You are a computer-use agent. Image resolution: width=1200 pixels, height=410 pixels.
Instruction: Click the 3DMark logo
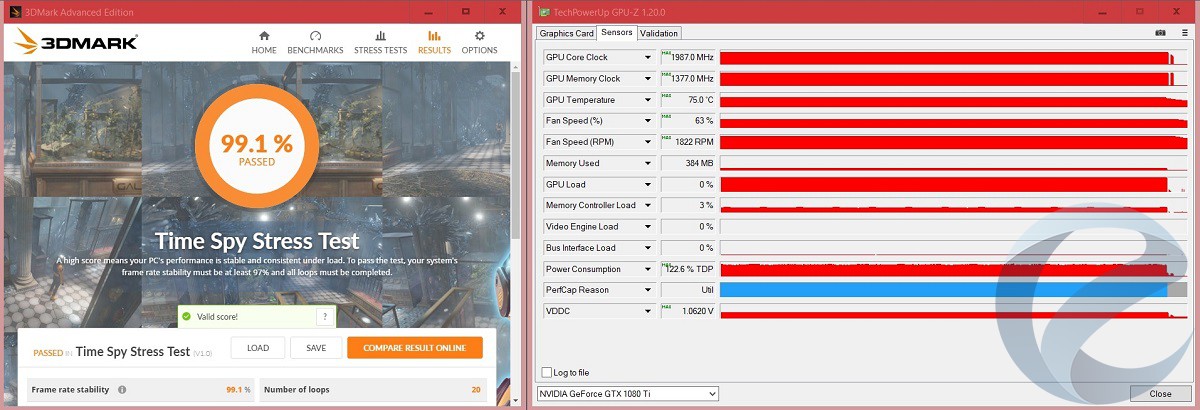(x=75, y=42)
